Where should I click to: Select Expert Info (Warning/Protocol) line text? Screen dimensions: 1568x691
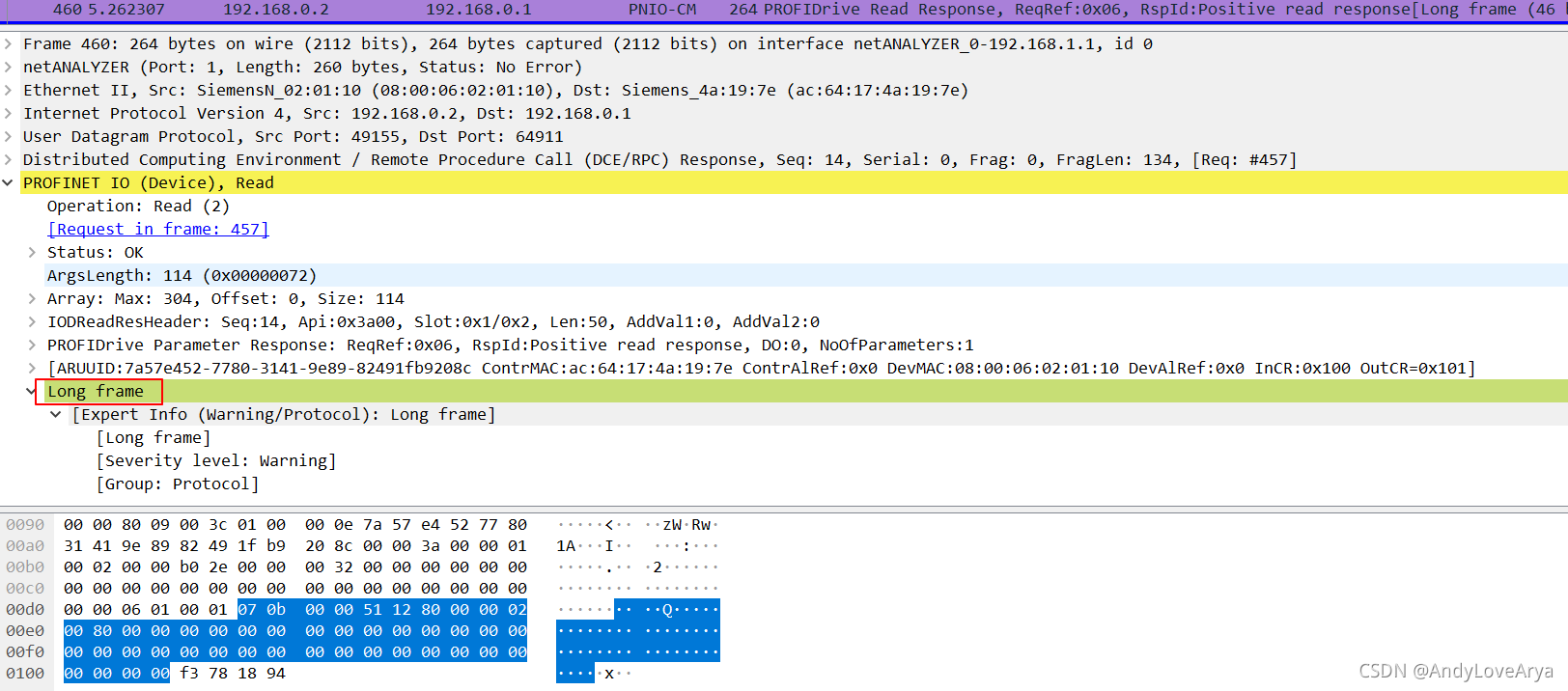pos(284,415)
